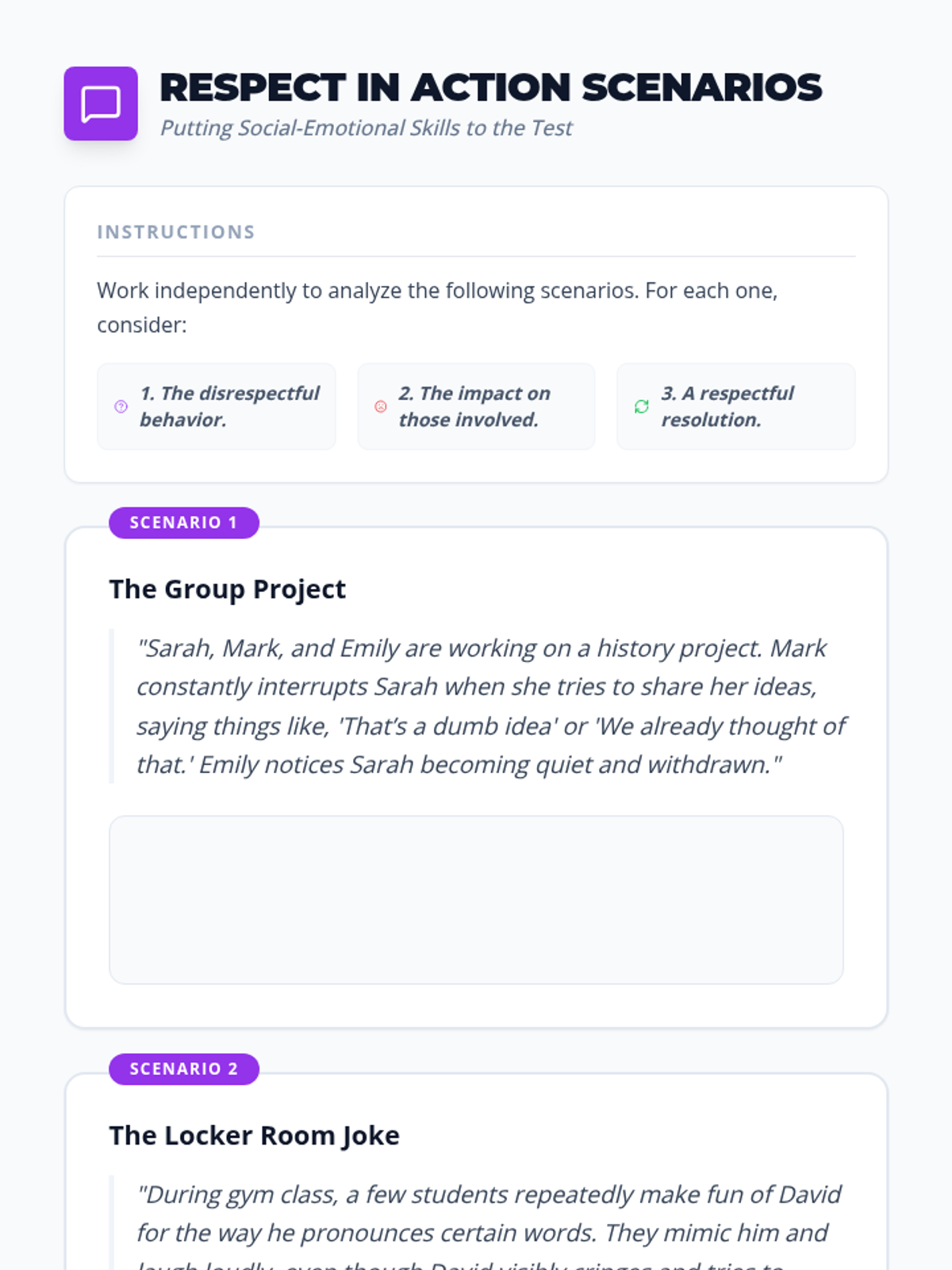
Task: Select 'The impact on those involved' card text
Action: (474, 406)
